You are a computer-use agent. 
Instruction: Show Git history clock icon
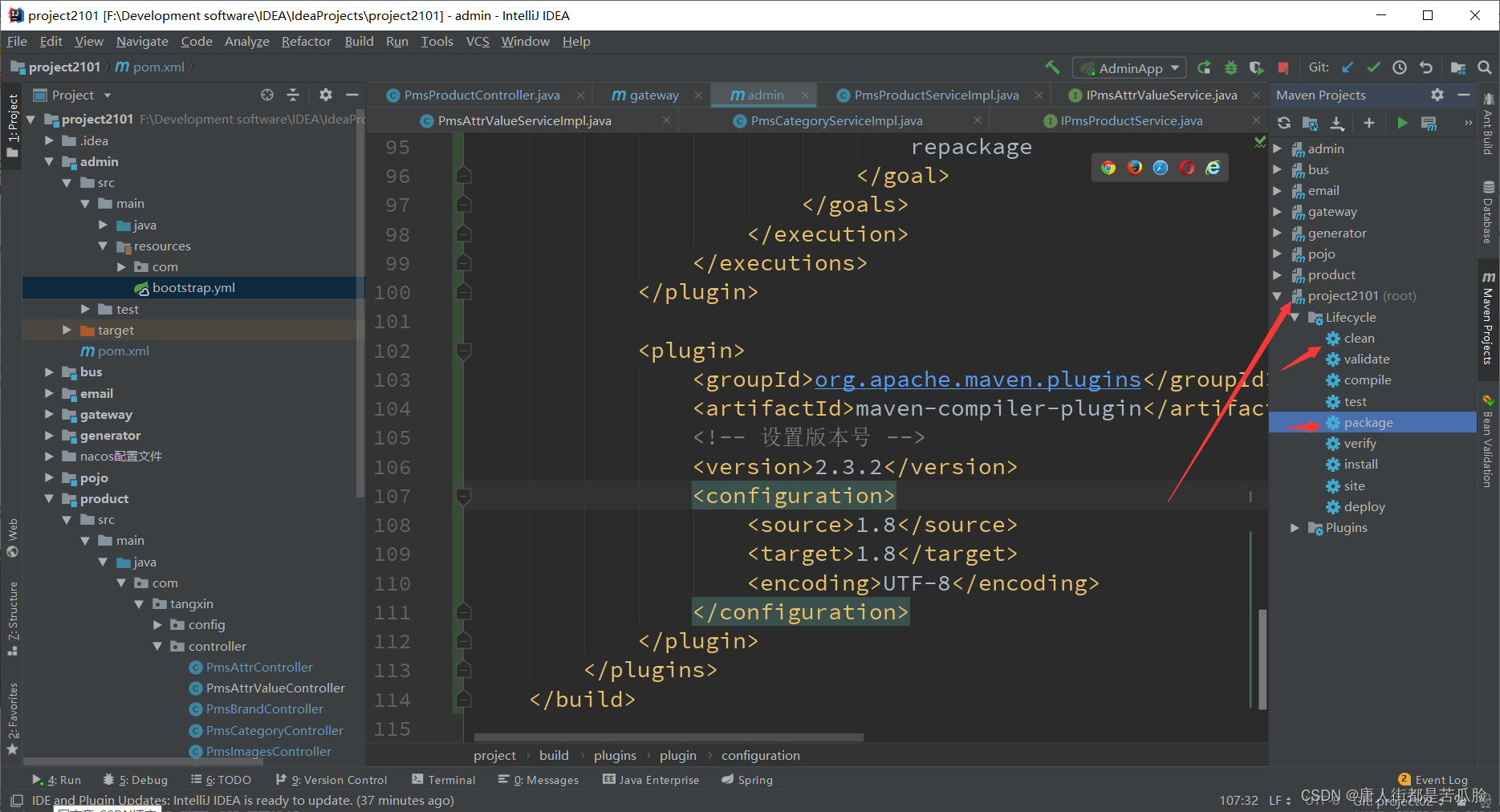pos(1400,67)
